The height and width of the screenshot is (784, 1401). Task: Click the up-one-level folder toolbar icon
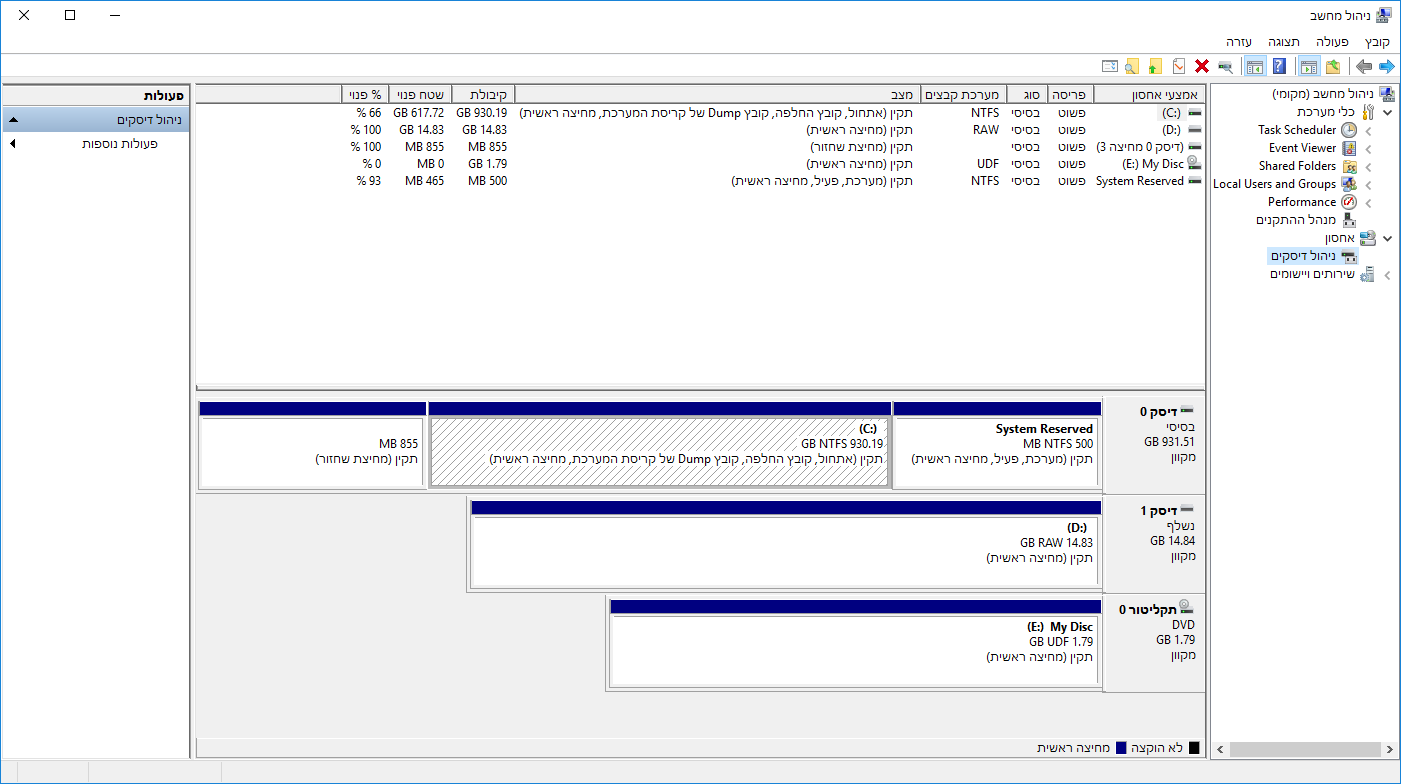[1332, 66]
